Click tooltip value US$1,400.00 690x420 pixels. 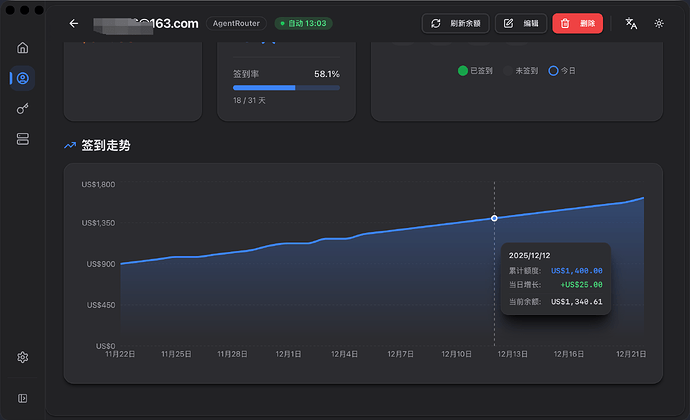pyautogui.click(x=576, y=271)
